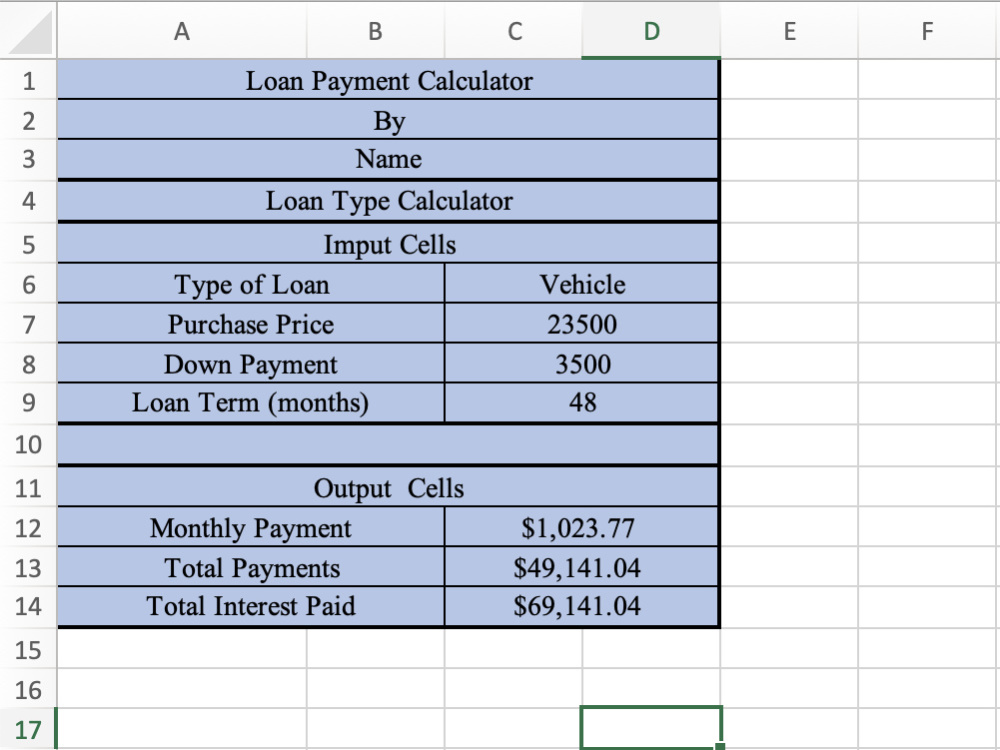Select column E via its header

(790, 31)
